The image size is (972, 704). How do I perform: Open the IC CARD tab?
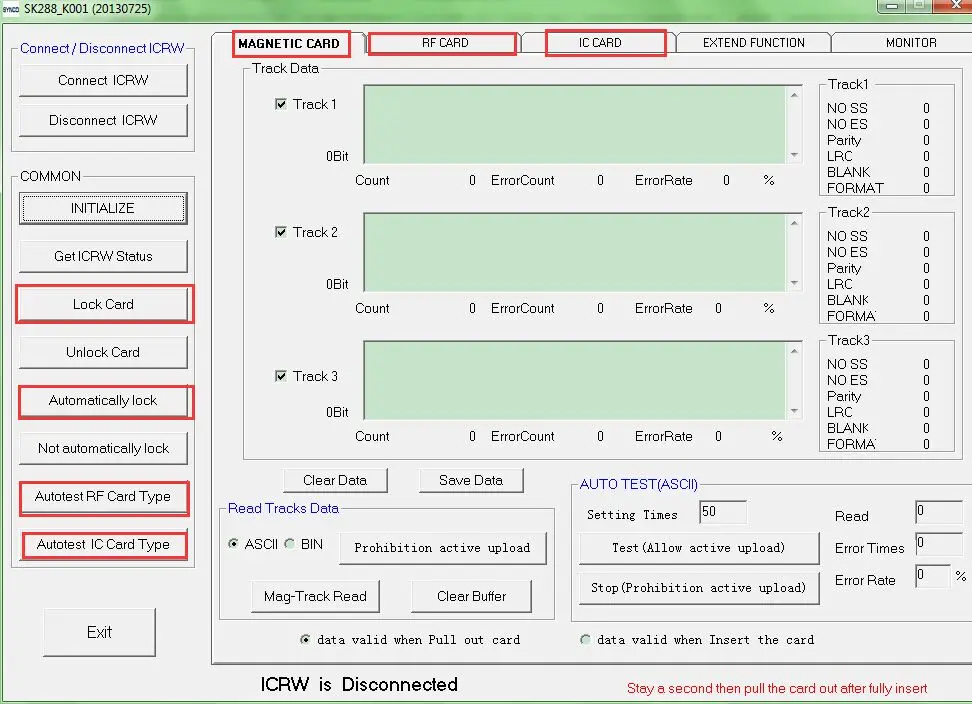tap(600, 43)
